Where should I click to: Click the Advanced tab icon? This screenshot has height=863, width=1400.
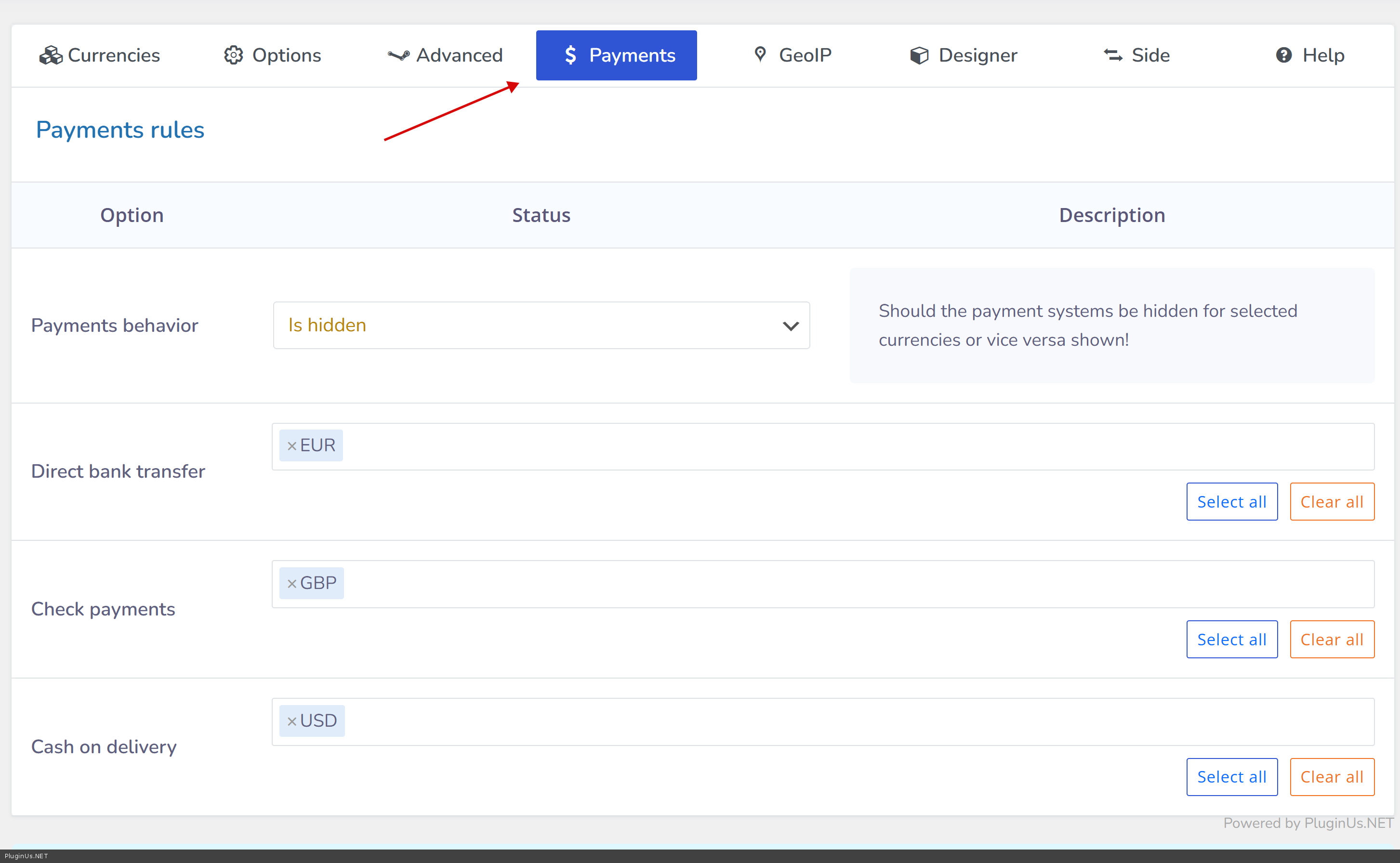(398, 55)
